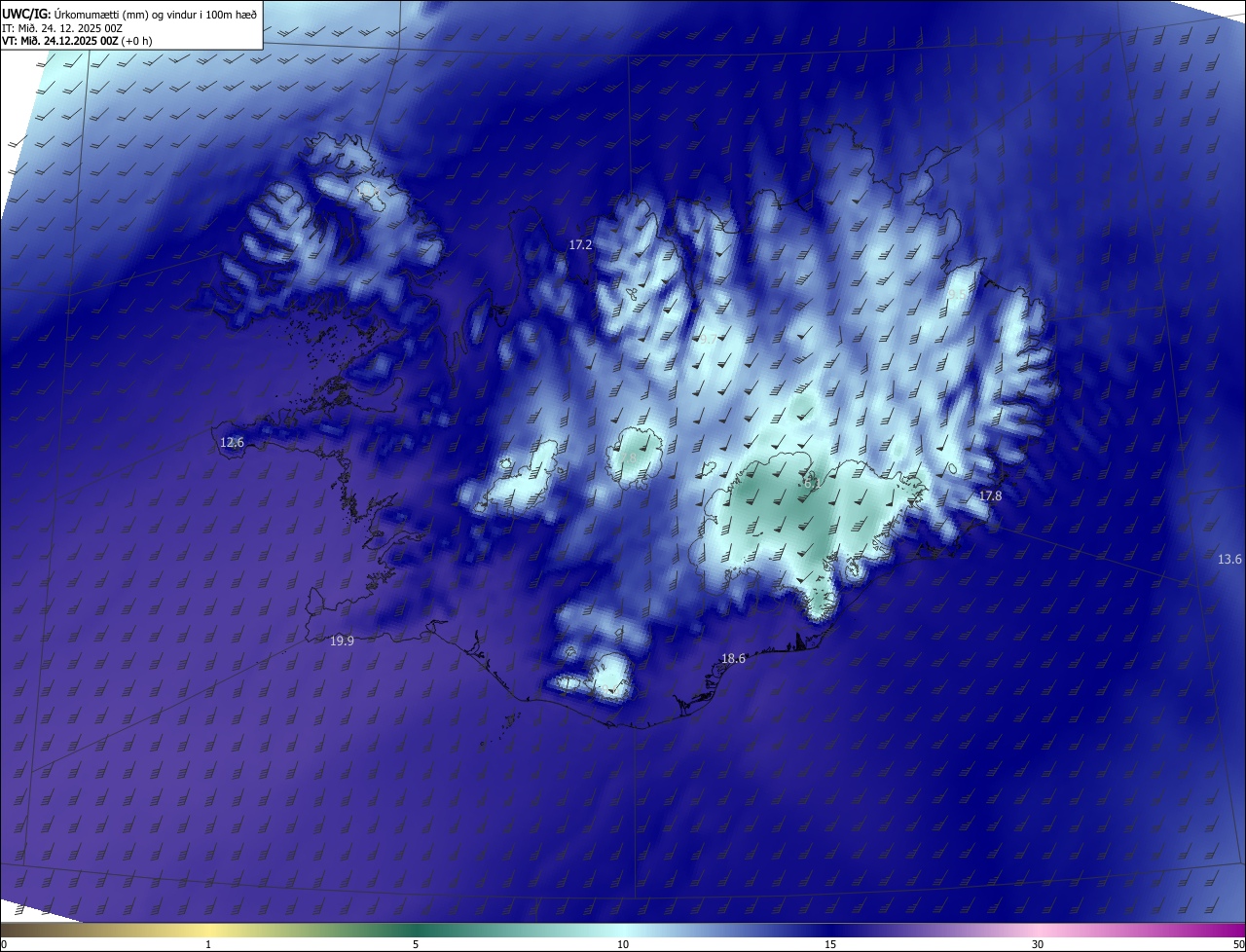1246x952 pixels.
Task: Click the 13.6 value over the eastern ocean
Action: 1229,559
